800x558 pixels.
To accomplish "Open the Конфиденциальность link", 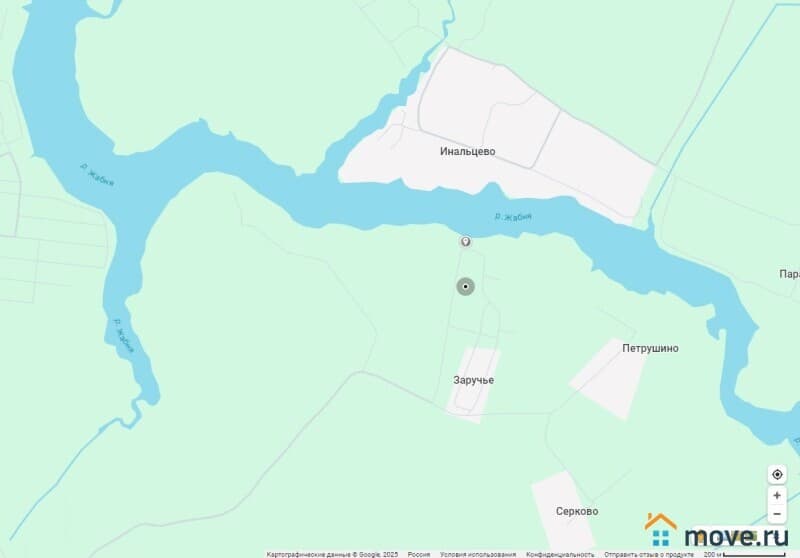I will click(560, 554).
